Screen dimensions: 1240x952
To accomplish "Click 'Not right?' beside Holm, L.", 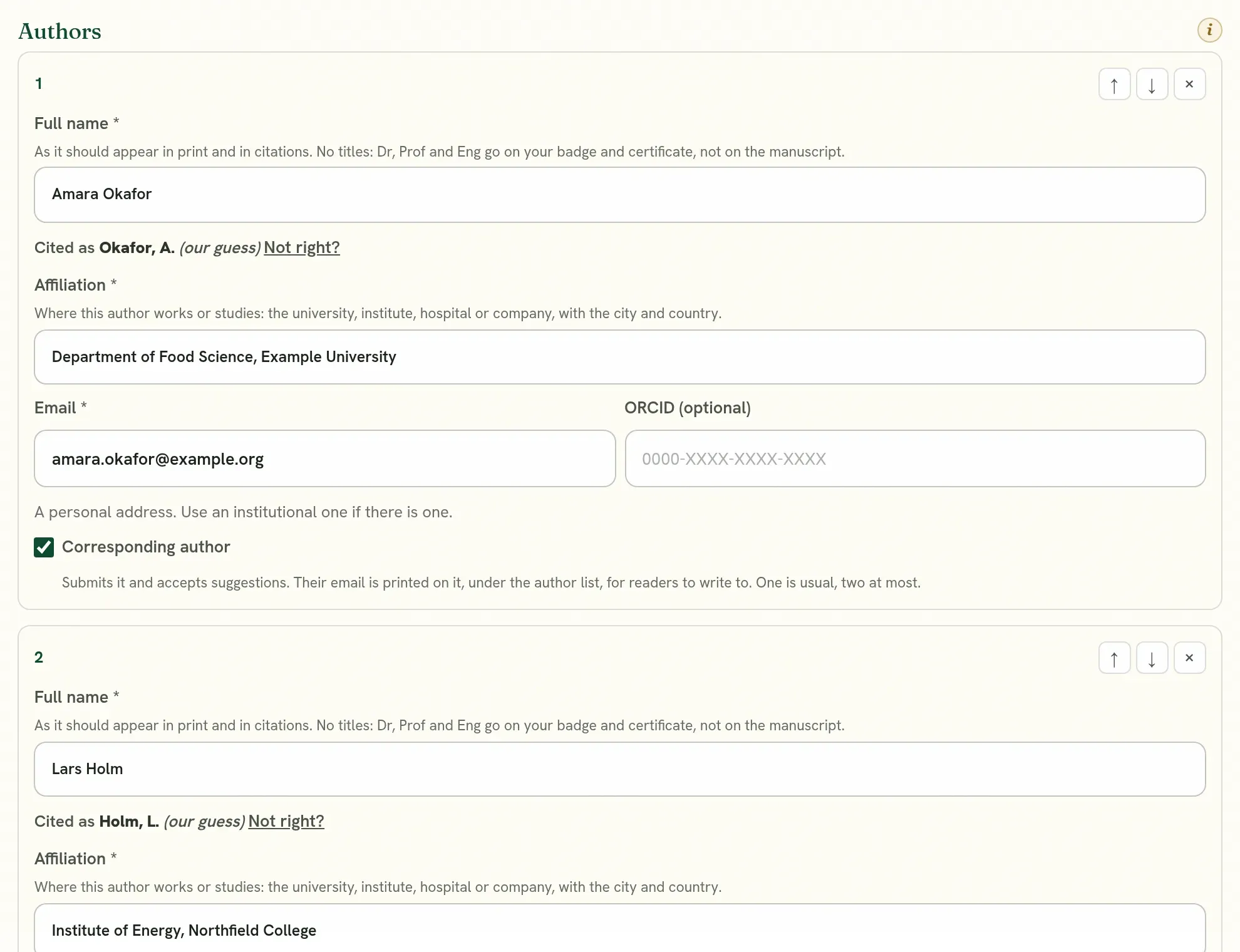I will [286, 821].
